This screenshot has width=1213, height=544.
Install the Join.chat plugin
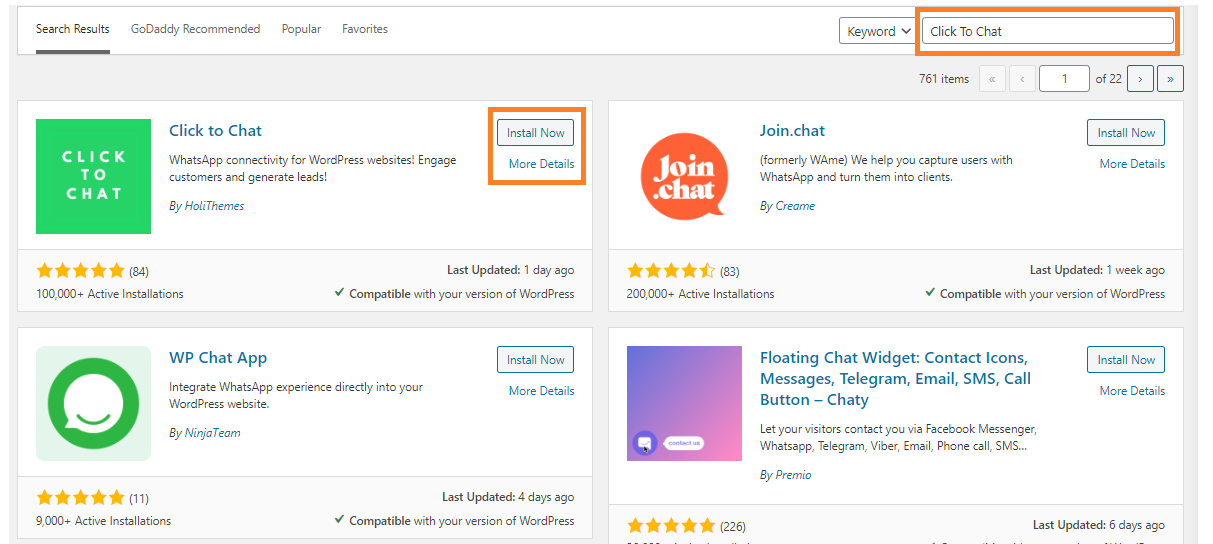tap(1126, 133)
